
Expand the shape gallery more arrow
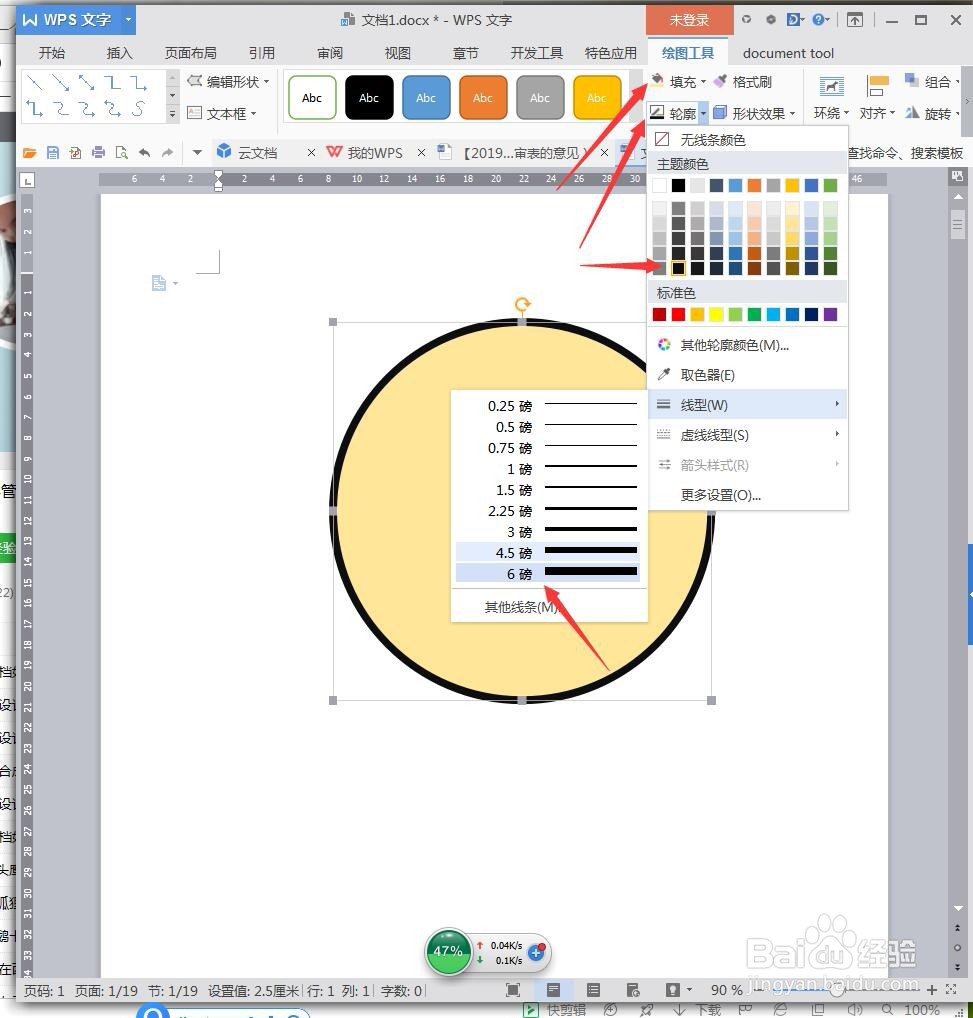[x=172, y=114]
